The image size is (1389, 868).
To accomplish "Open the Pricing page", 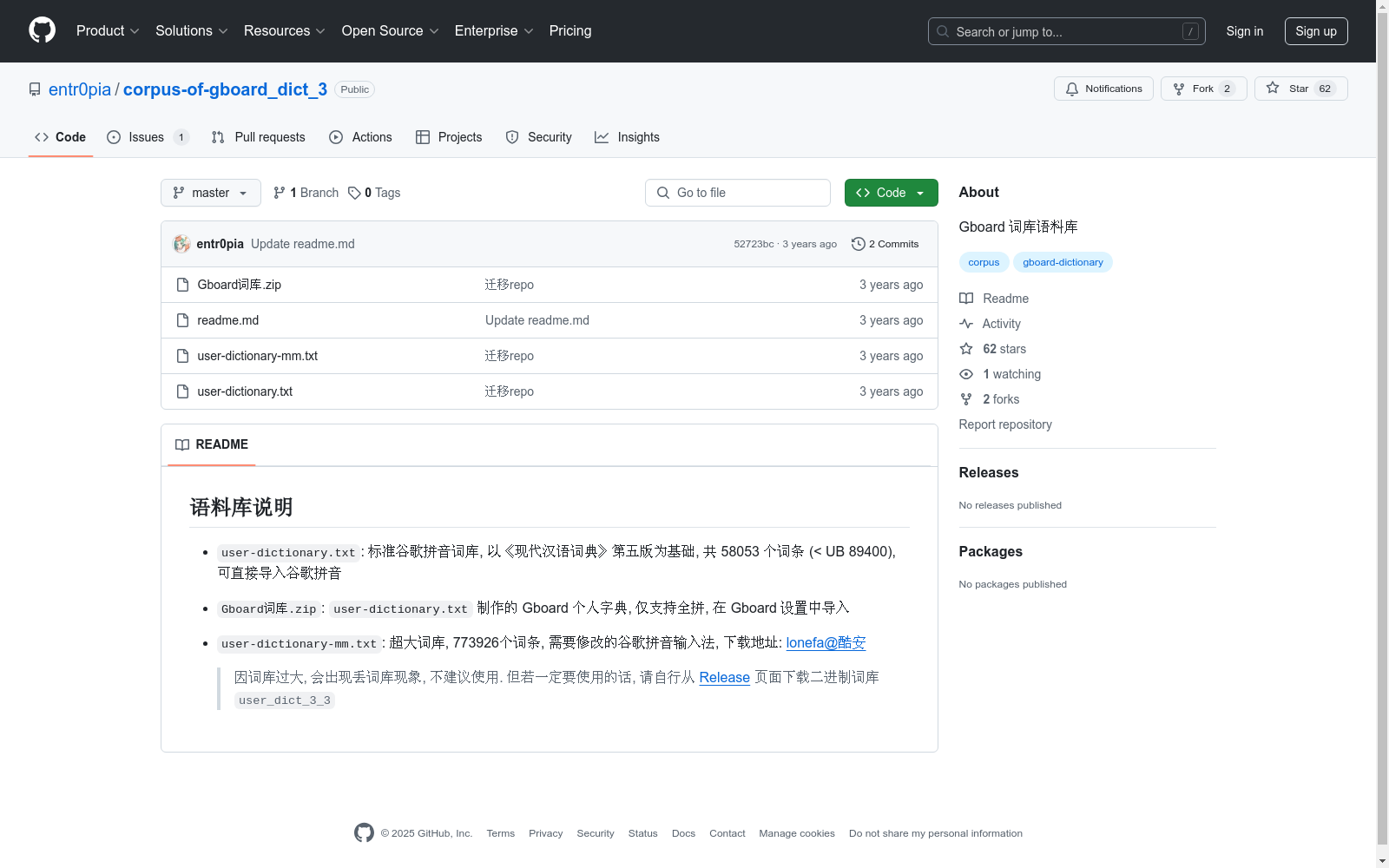I will pos(570,30).
